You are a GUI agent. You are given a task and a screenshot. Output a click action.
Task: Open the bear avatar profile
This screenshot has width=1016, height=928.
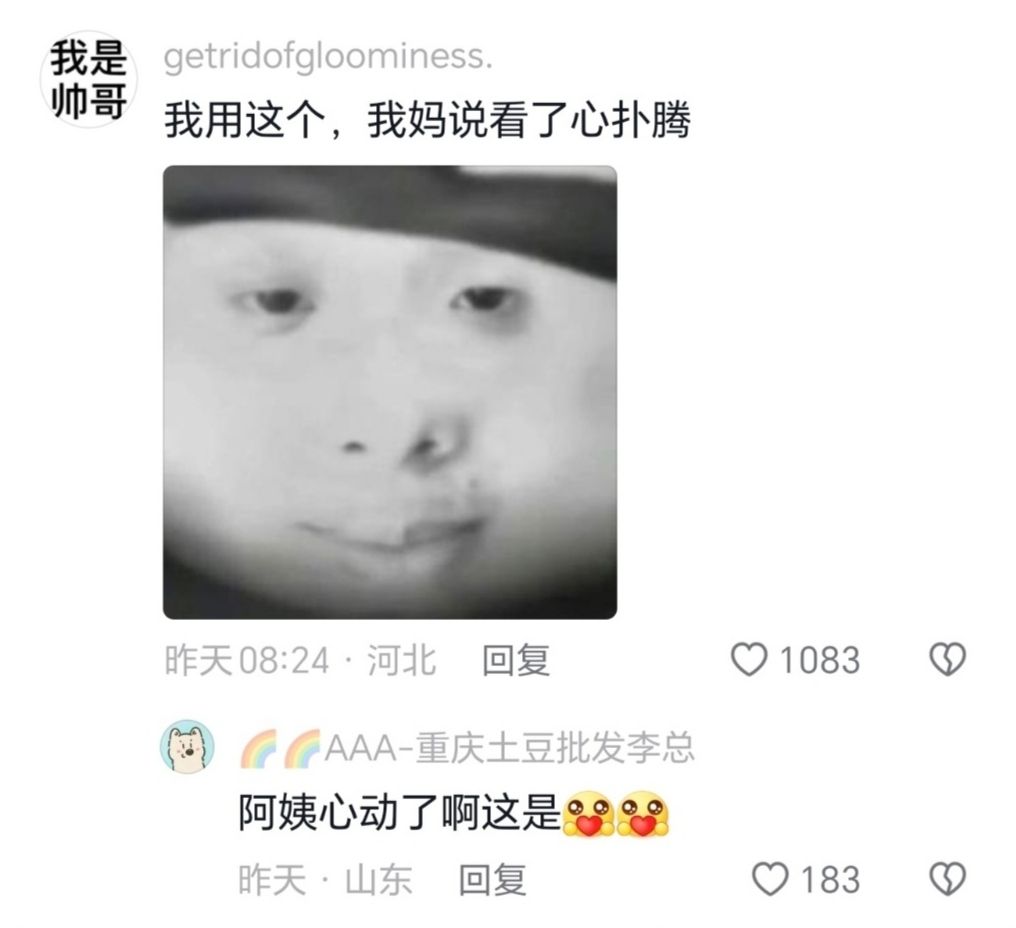(x=187, y=747)
